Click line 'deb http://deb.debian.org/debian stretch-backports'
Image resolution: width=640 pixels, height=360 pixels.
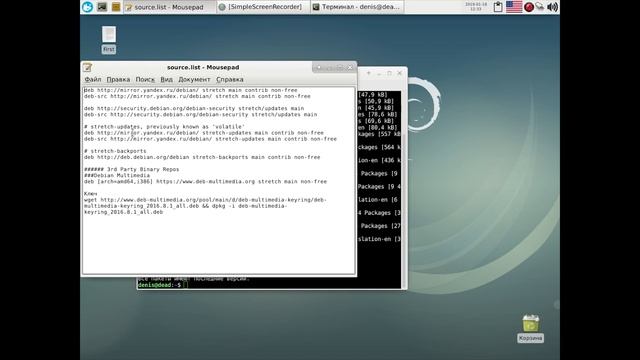click(202, 157)
